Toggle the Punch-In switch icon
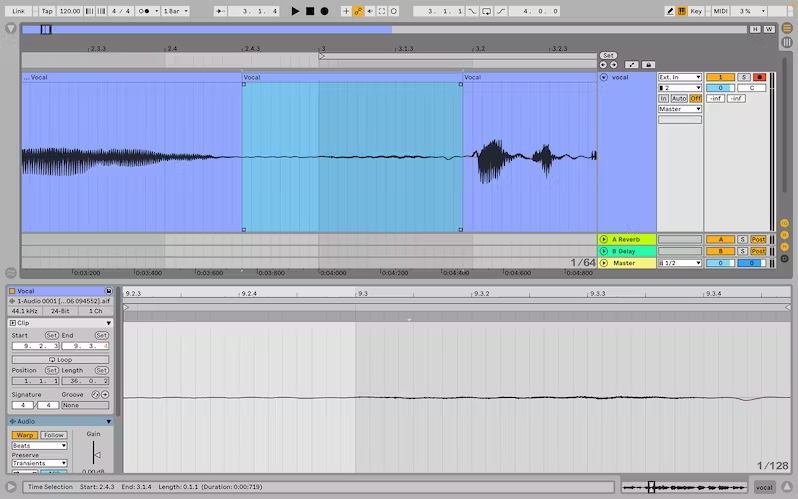 pyautogui.click(x=472, y=11)
